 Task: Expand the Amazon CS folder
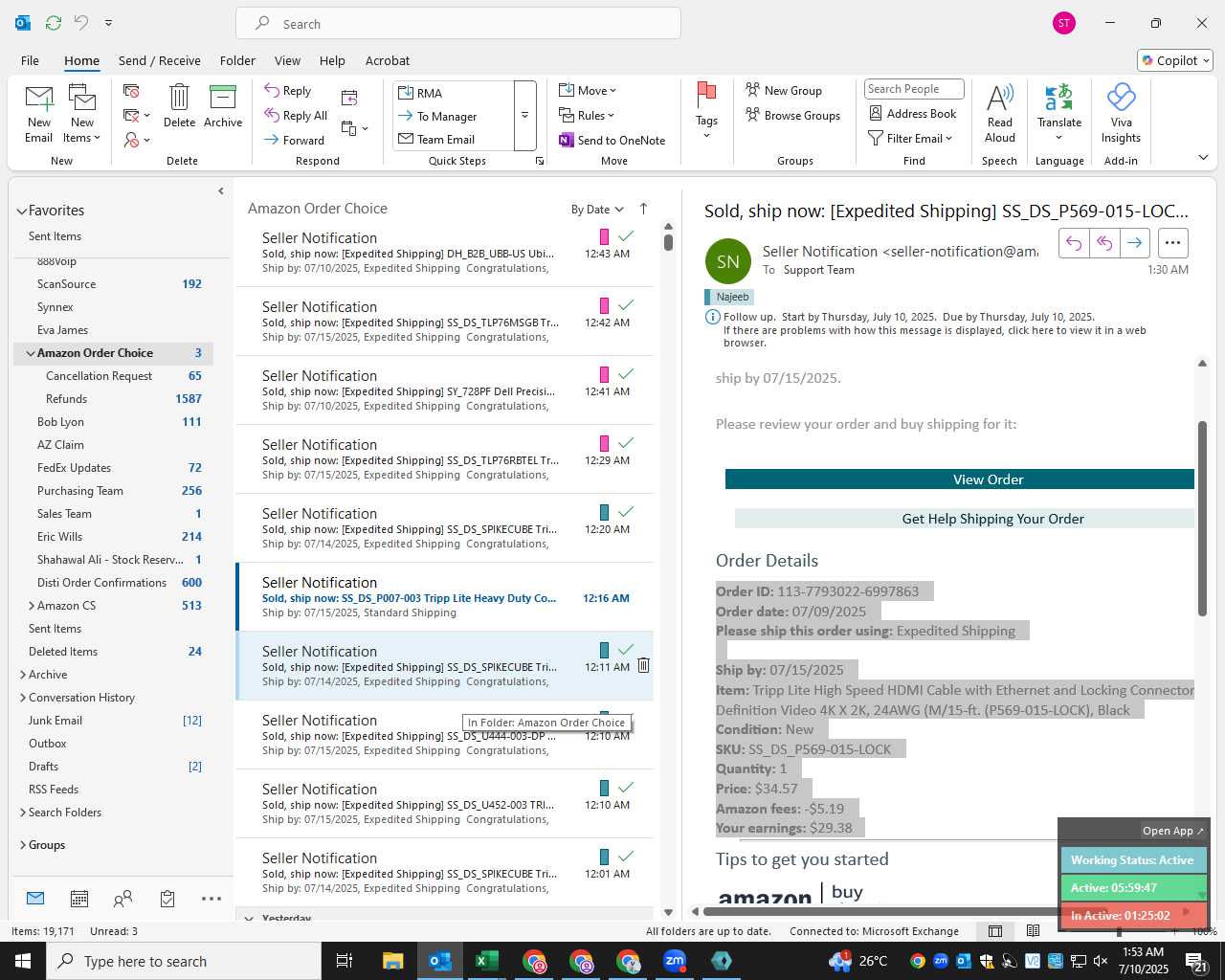[32, 606]
